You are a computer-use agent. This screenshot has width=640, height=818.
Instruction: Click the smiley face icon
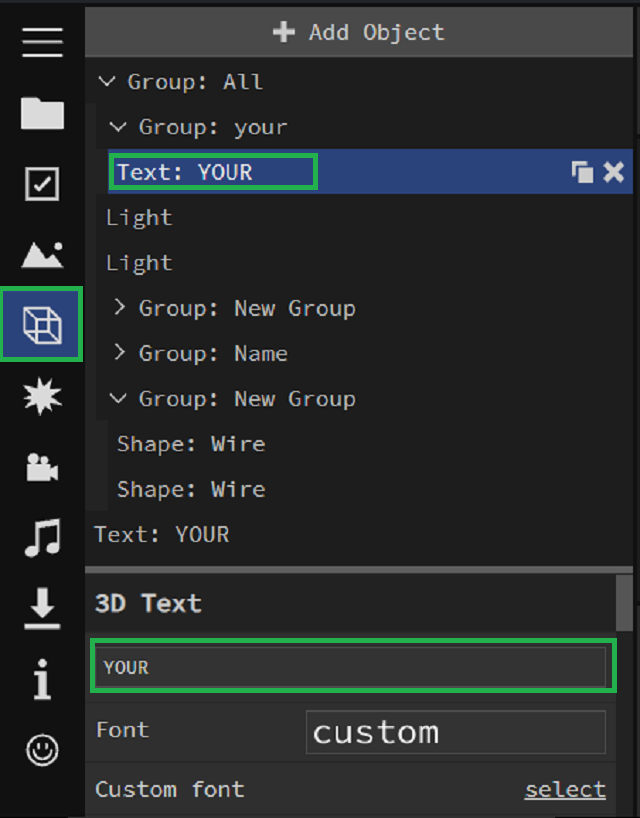[42, 750]
